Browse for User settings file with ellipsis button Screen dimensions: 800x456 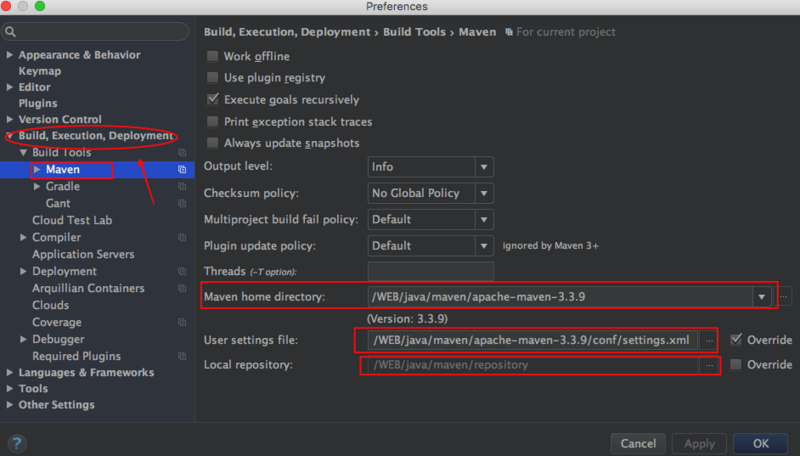click(x=709, y=340)
